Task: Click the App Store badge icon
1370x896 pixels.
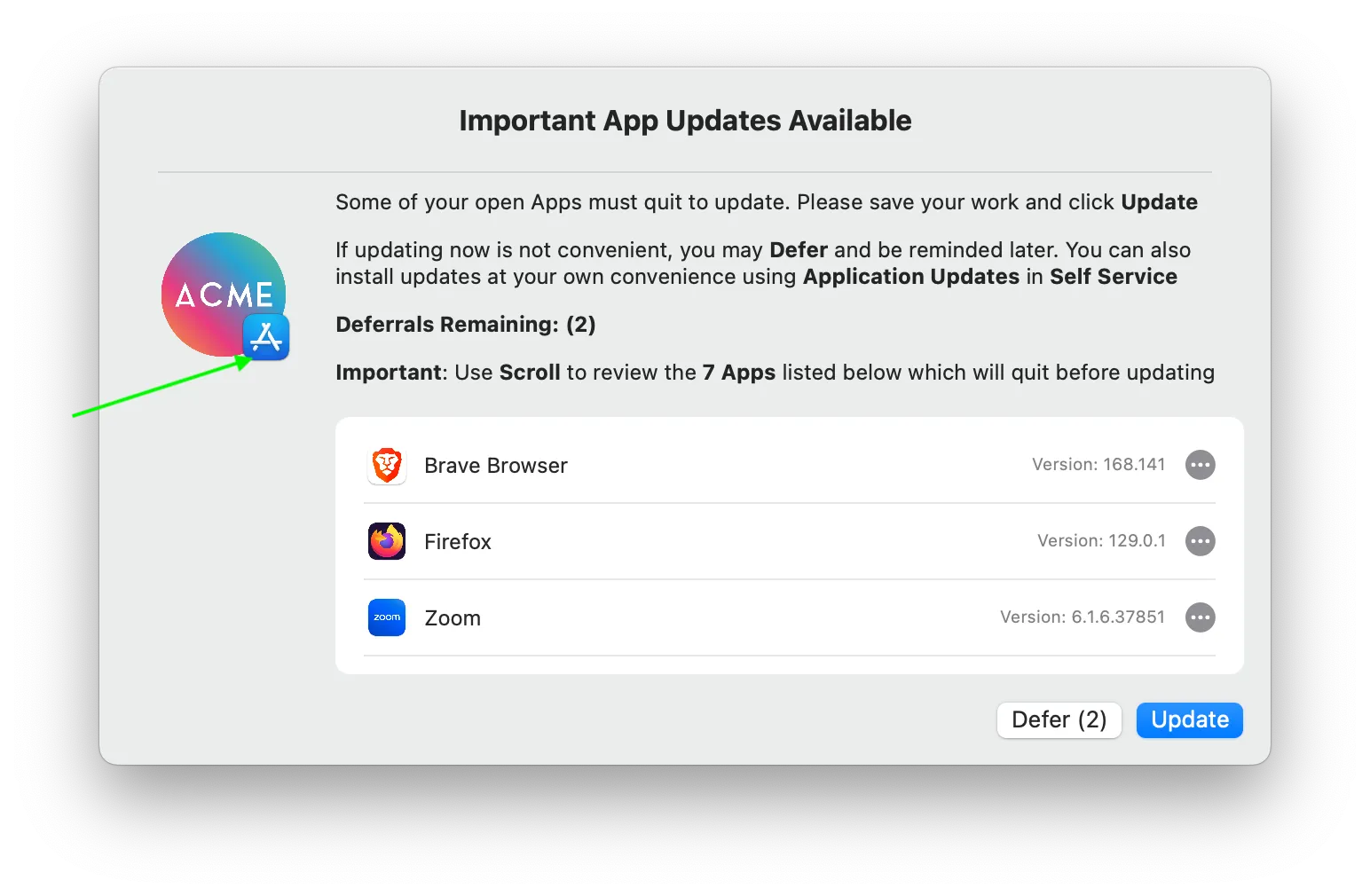Action: click(266, 337)
